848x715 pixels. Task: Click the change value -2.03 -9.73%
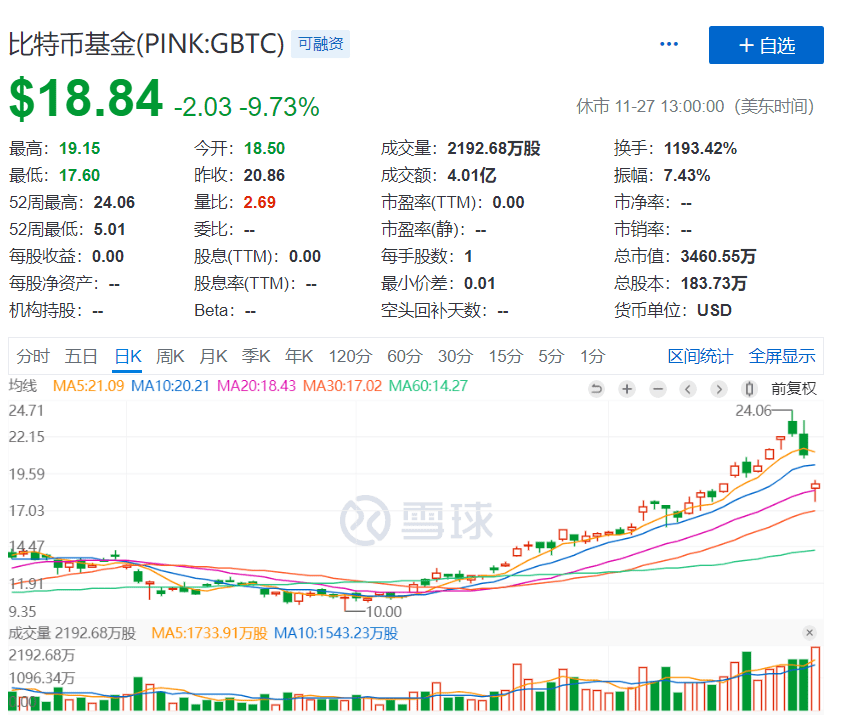(247, 107)
